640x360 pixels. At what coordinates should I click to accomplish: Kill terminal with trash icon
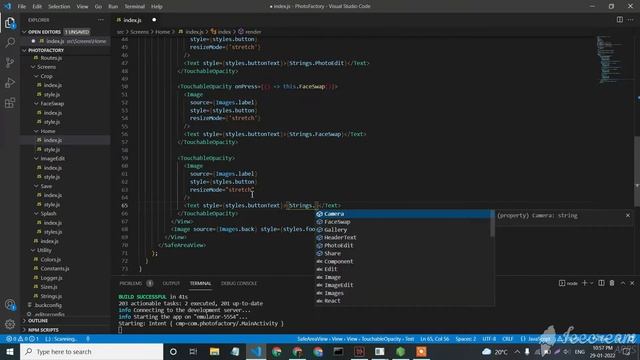tap(612, 283)
